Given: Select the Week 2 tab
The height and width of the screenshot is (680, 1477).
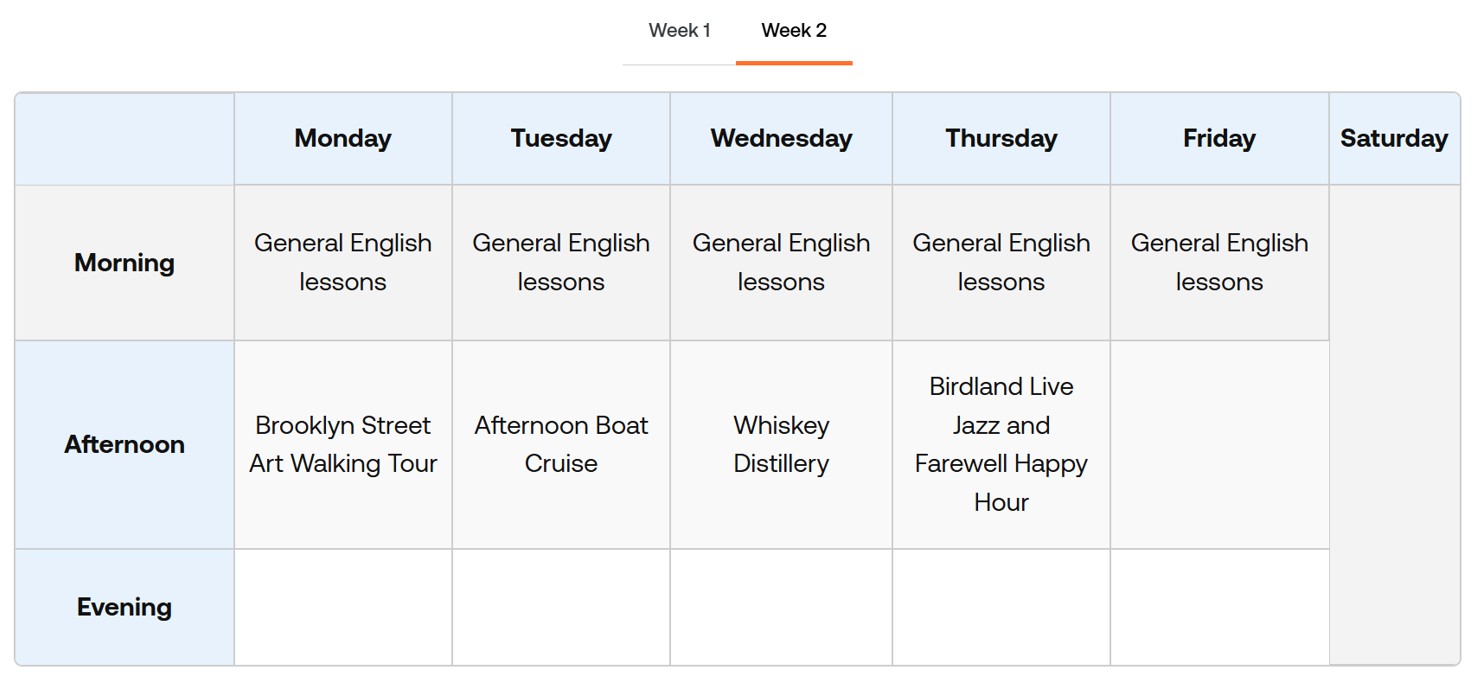Looking at the screenshot, I should 794,31.
